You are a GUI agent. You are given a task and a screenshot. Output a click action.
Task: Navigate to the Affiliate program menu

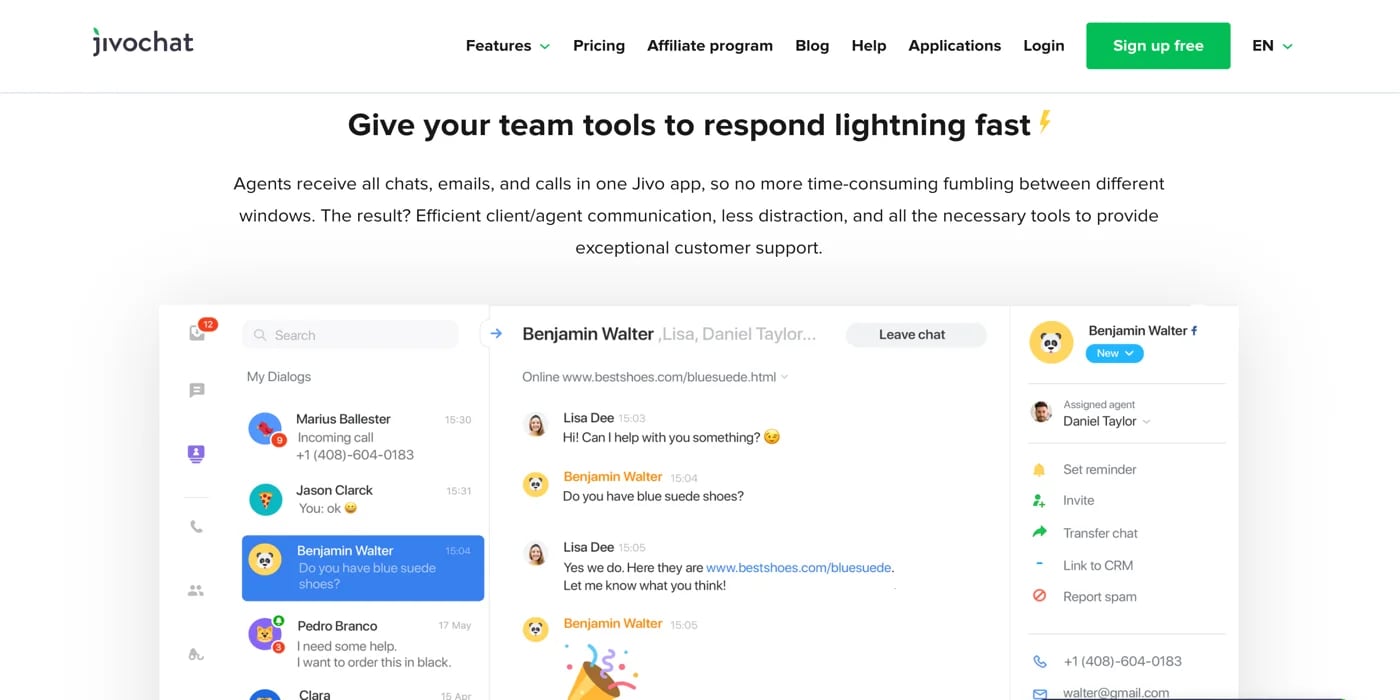[x=710, y=45]
